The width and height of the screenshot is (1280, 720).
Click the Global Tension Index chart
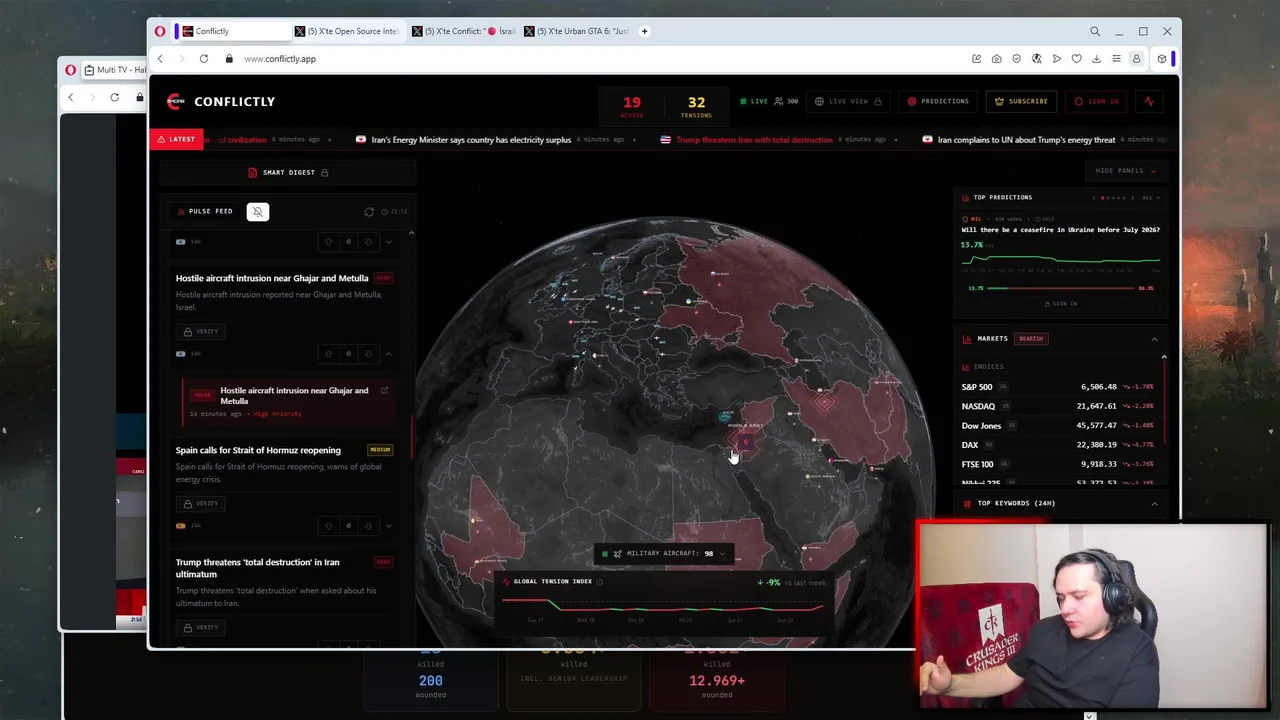pos(662,606)
